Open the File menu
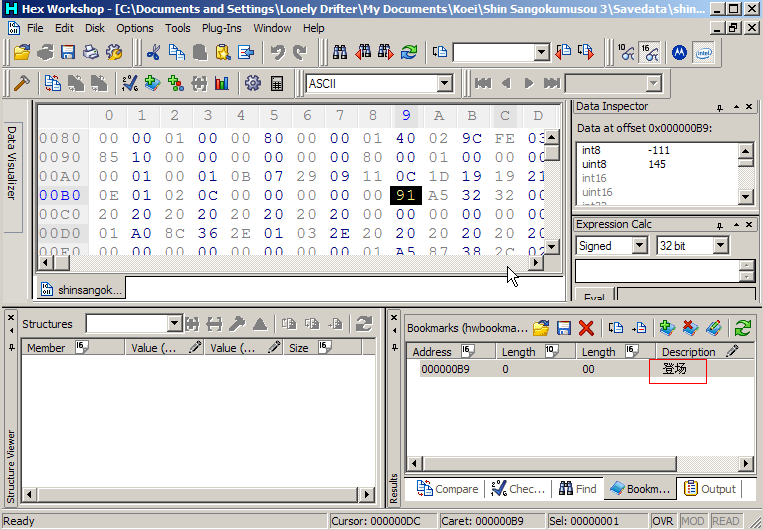 point(35,28)
